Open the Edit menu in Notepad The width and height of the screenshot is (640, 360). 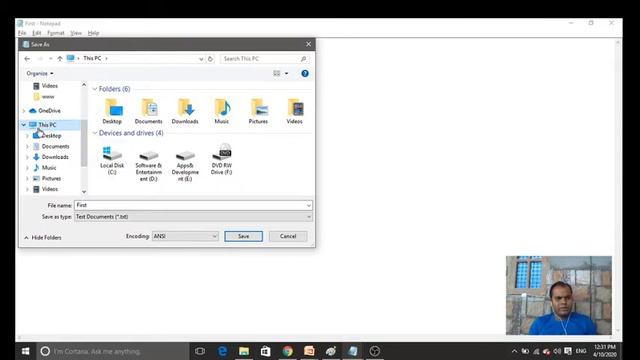[37, 33]
